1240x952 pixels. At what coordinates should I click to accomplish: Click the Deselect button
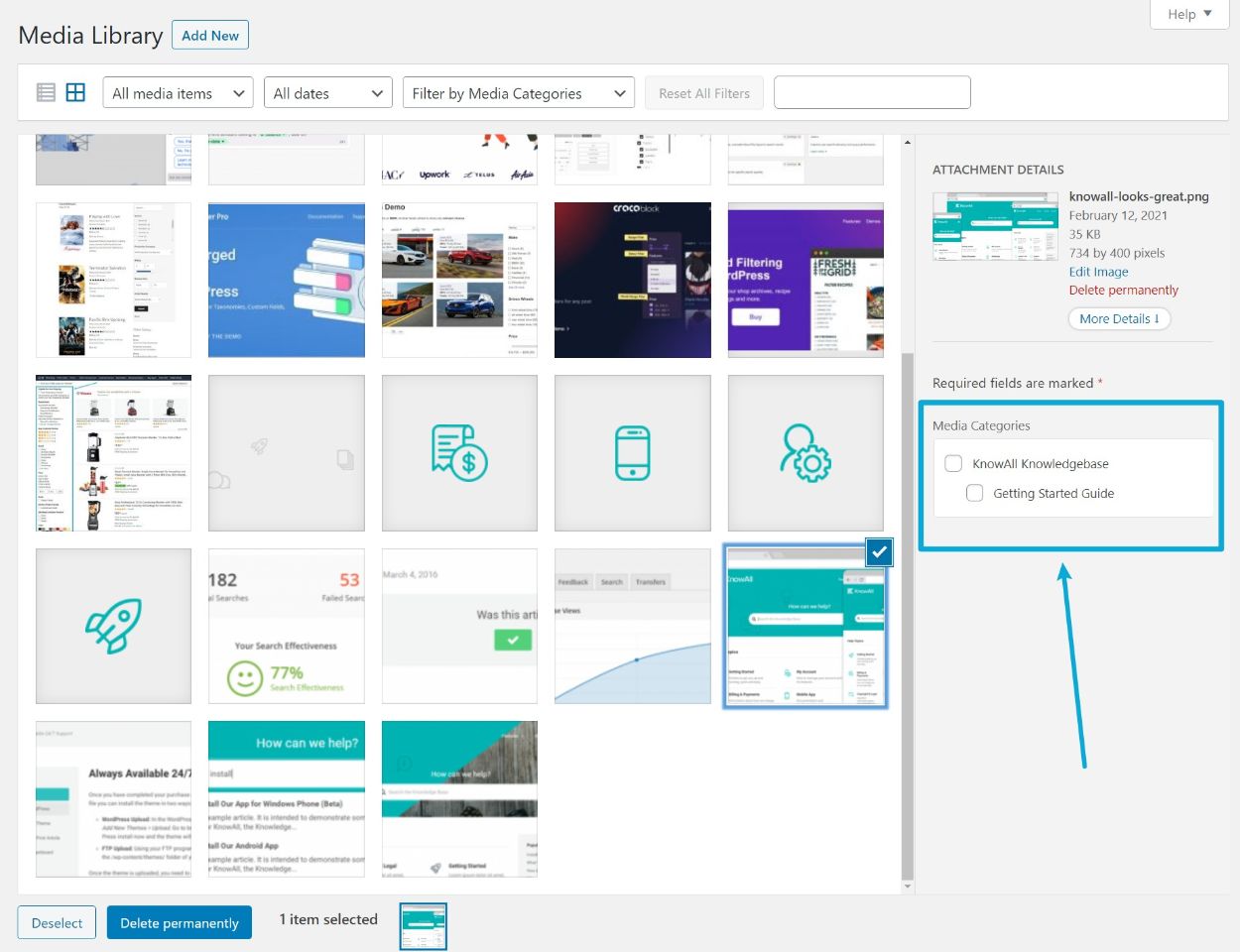click(57, 922)
